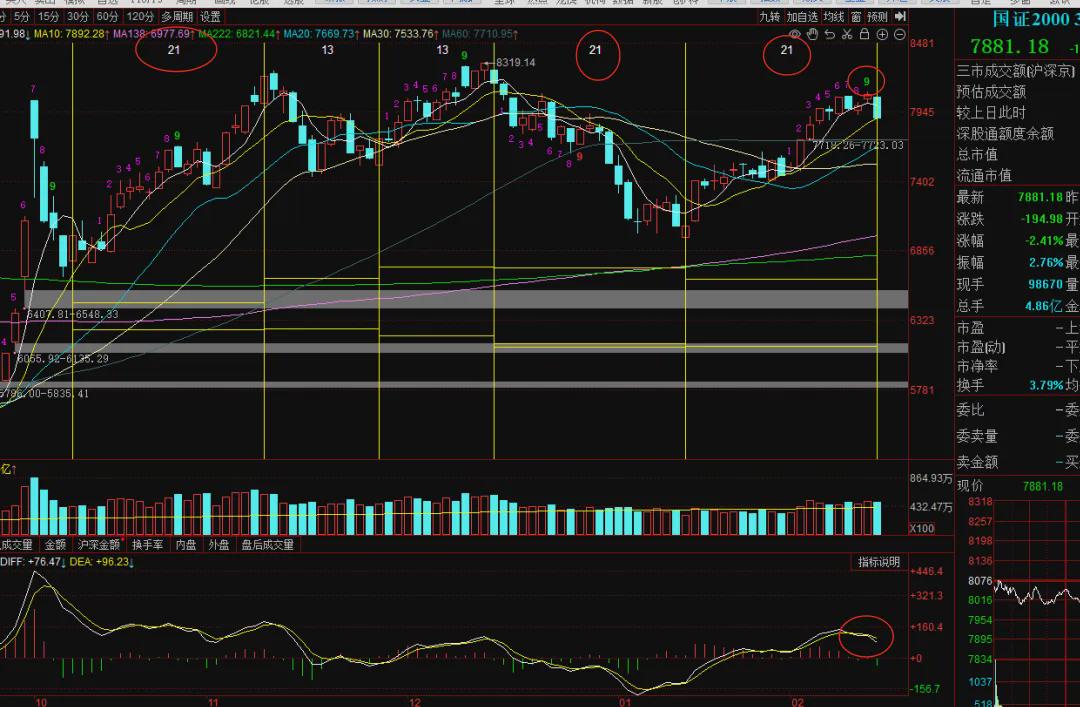Click the 深股通额度余额 row
Image resolution: width=1080 pixels, height=707 pixels.
1005,134
